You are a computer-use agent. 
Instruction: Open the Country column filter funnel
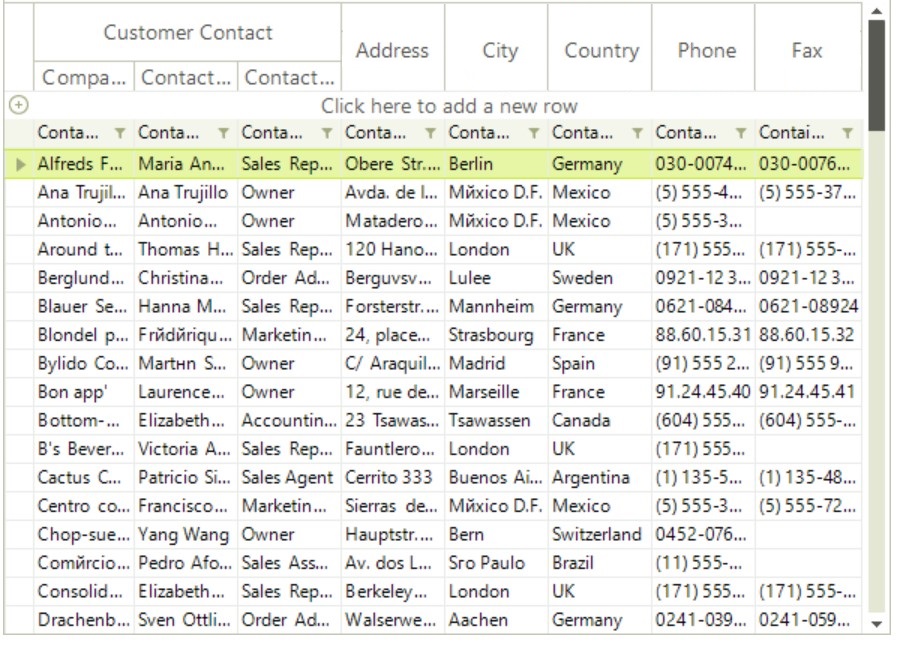(x=638, y=133)
